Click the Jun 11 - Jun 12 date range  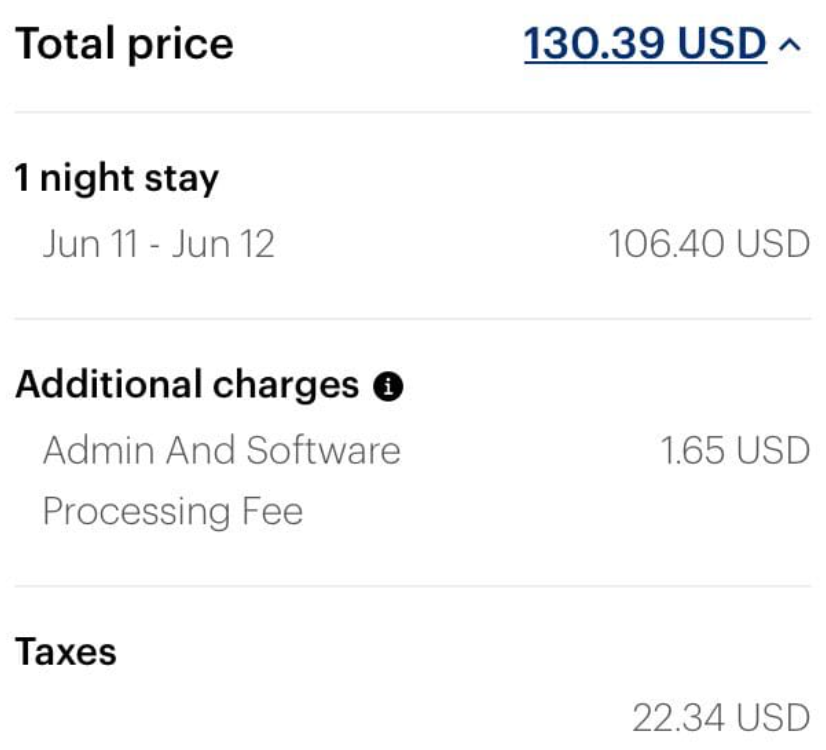[x=159, y=244]
